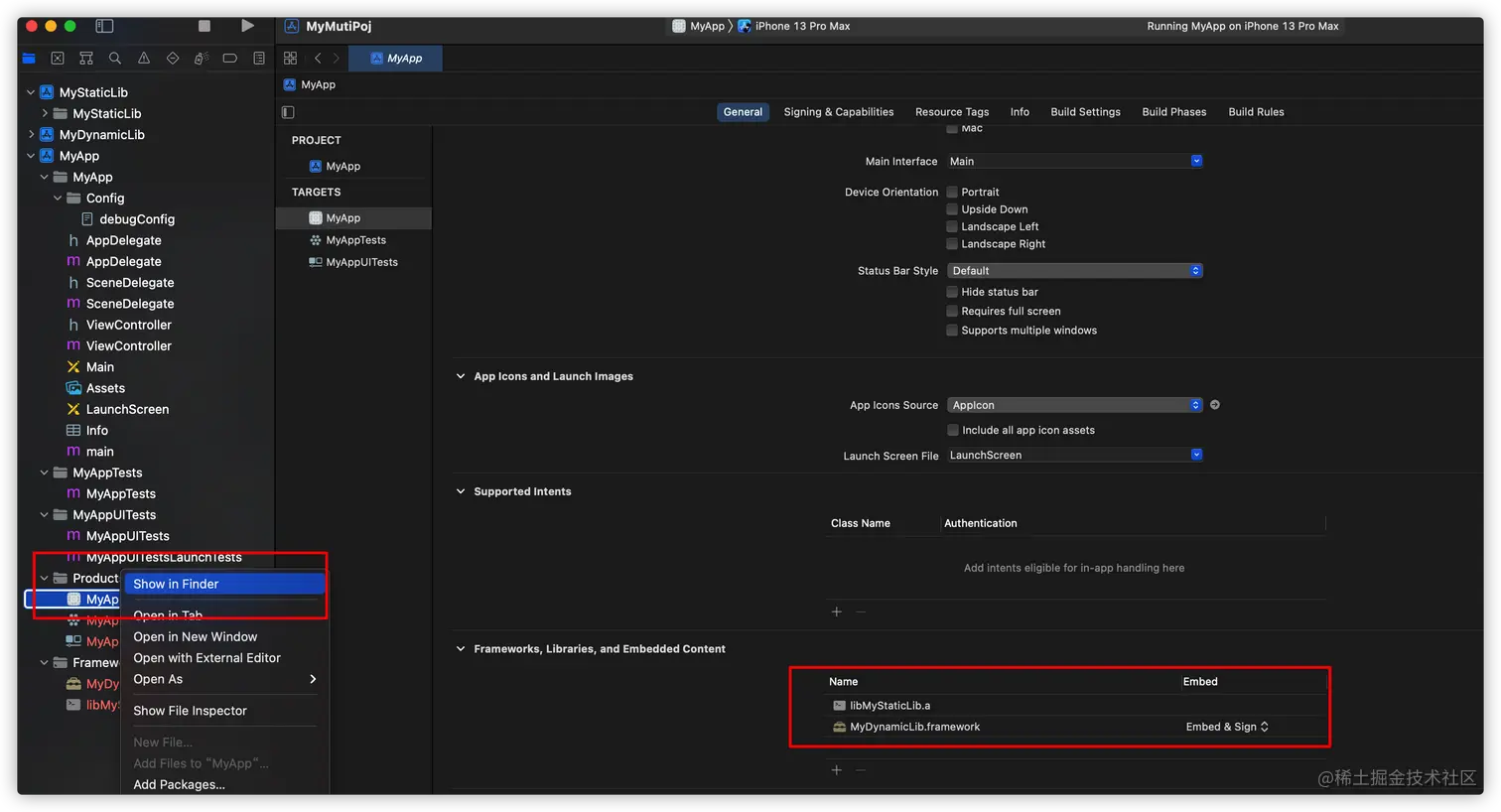Open LaunchScreen in navigator
Image resolution: width=1501 pixels, height=812 pixels.
coord(127,409)
